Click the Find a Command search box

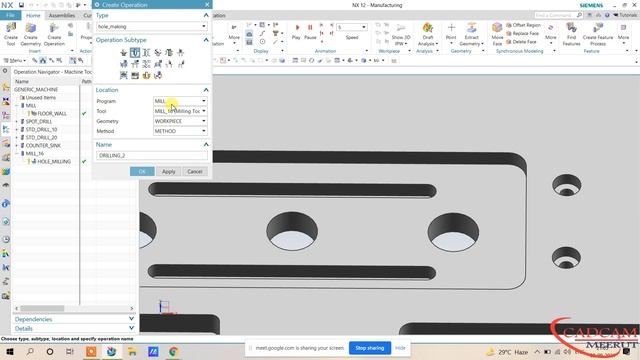point(558,15)
